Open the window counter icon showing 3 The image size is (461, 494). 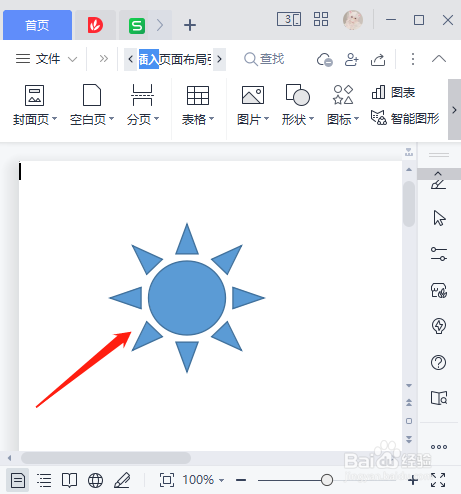coord(289,19)
